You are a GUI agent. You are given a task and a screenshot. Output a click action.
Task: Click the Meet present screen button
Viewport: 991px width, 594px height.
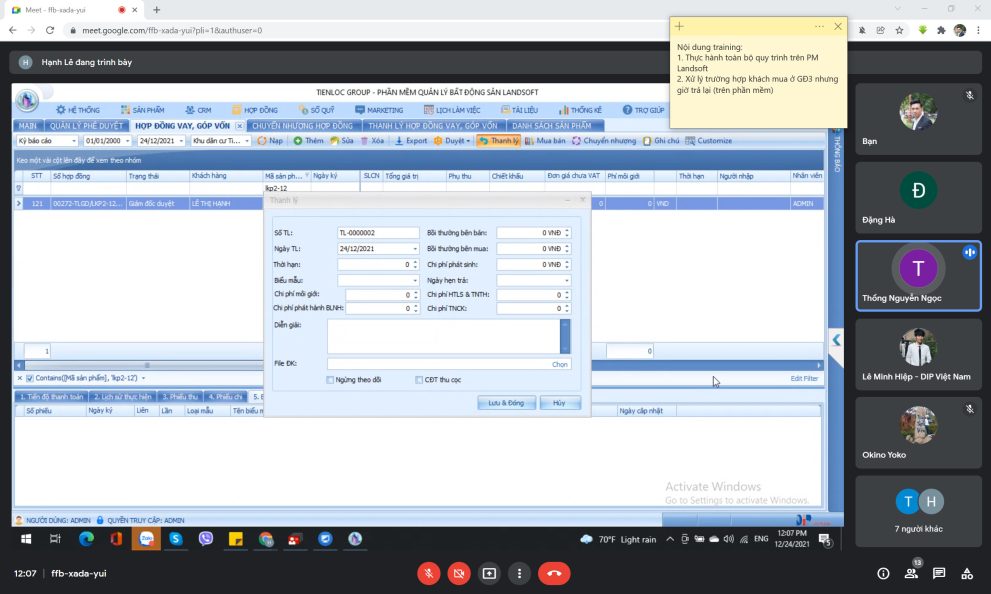point(489,573)
